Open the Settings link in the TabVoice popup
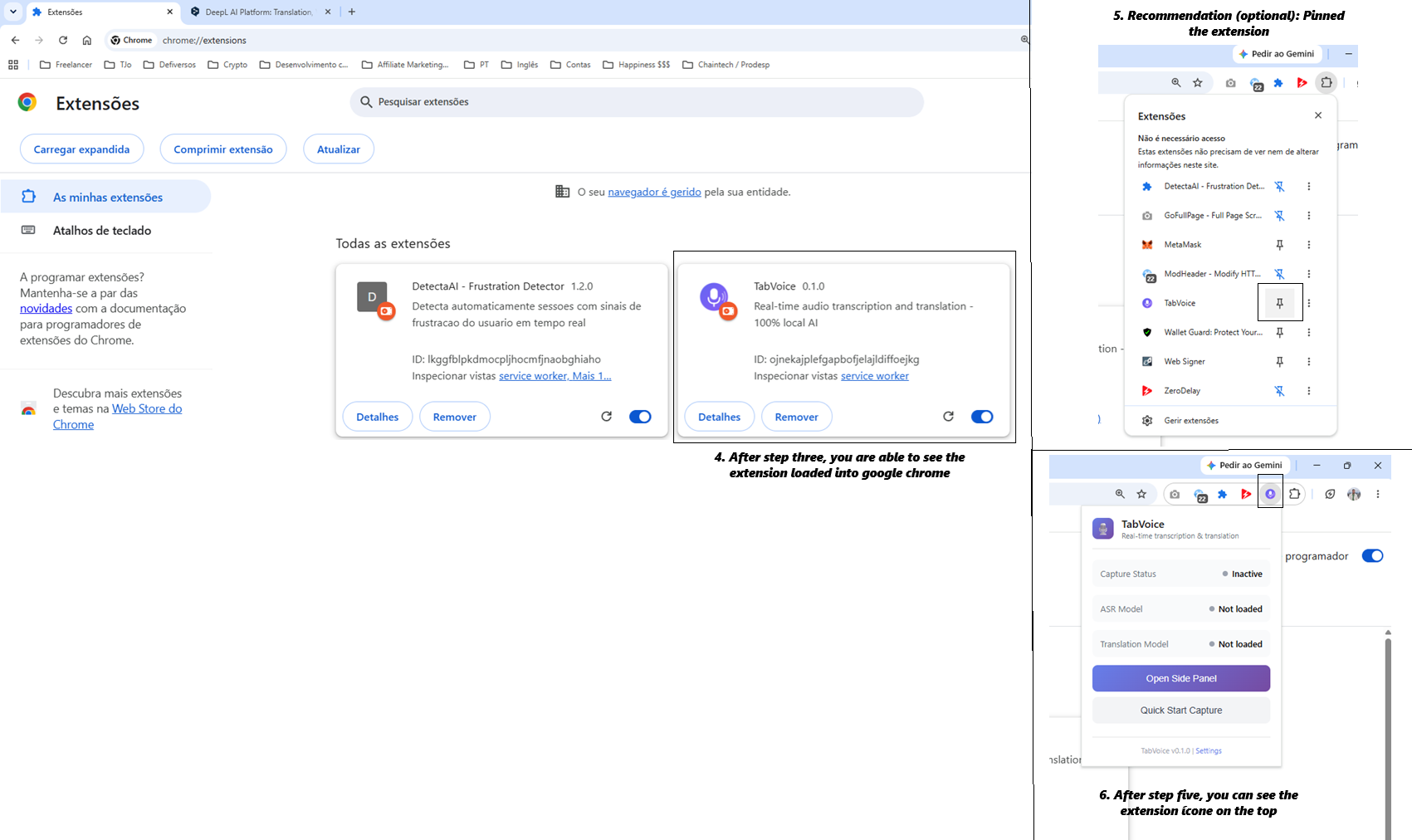The height and width of the screenshot is (840, 1412). click(1209, 751)
